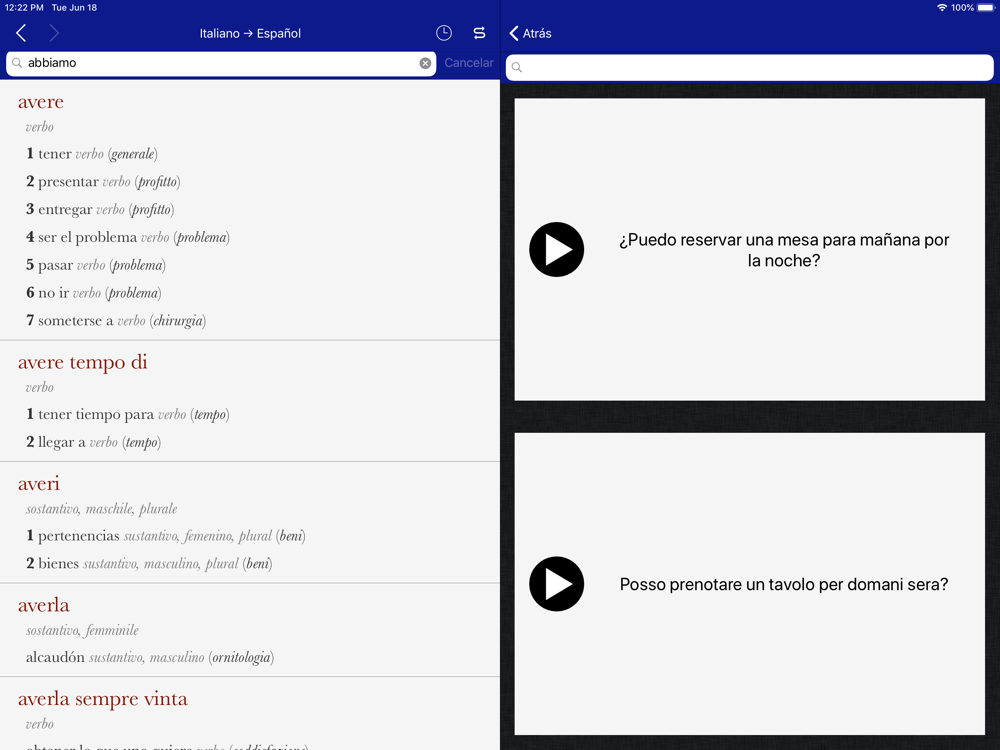Viewport: 1000px width, 750px height.
Task: Play the Spanish phrase audio
Action: [556, 249]
